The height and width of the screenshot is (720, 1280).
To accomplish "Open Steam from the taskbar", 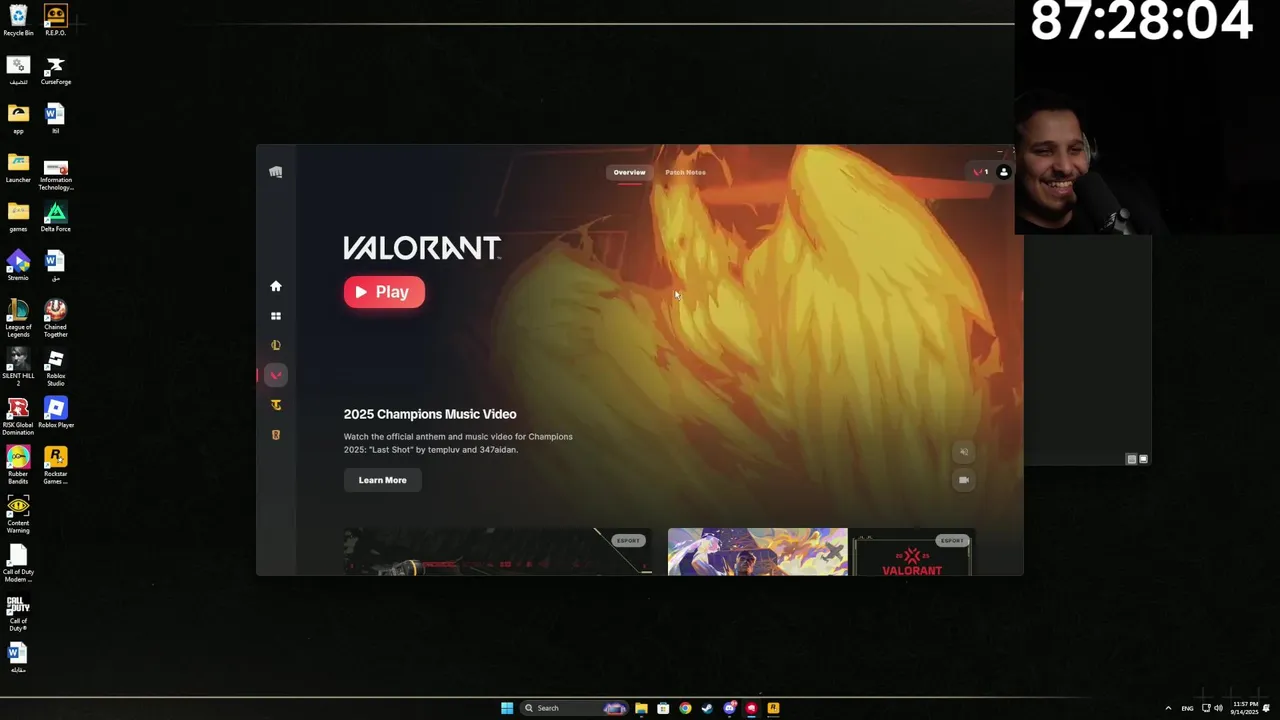I will 707,708.
